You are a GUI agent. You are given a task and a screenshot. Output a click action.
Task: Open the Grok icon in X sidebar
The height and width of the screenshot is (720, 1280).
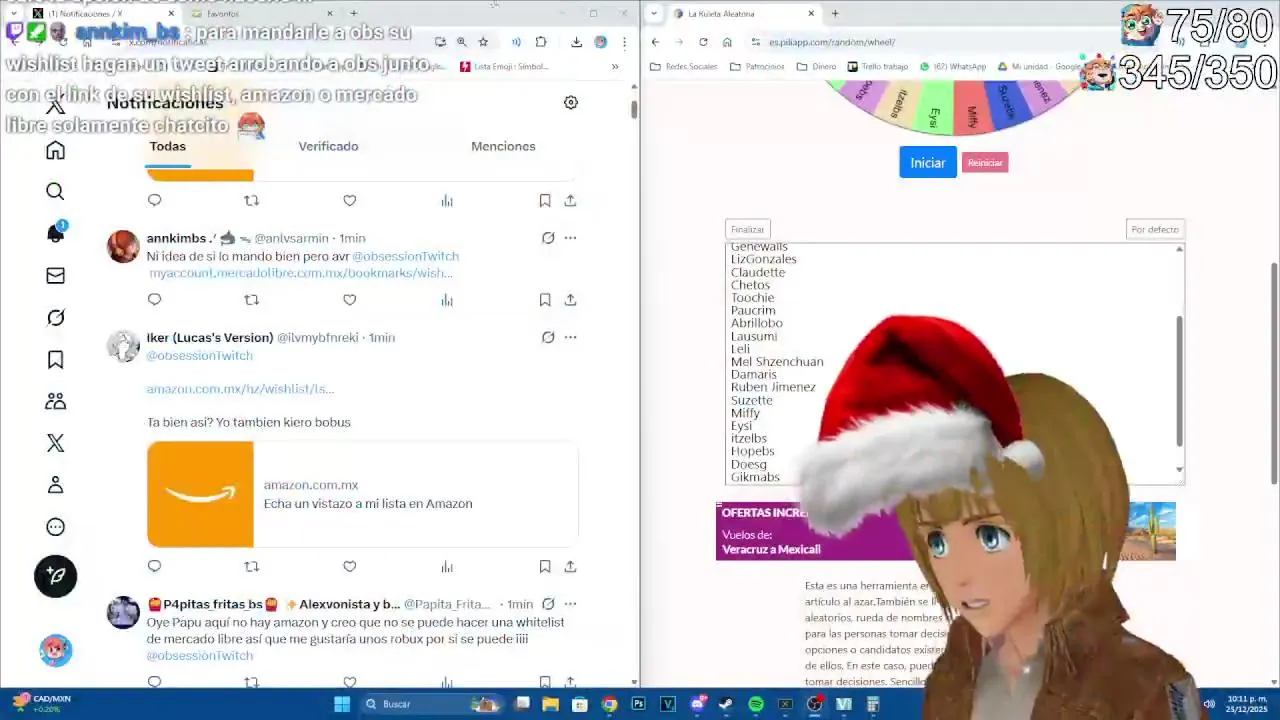(x=55, y=317)
